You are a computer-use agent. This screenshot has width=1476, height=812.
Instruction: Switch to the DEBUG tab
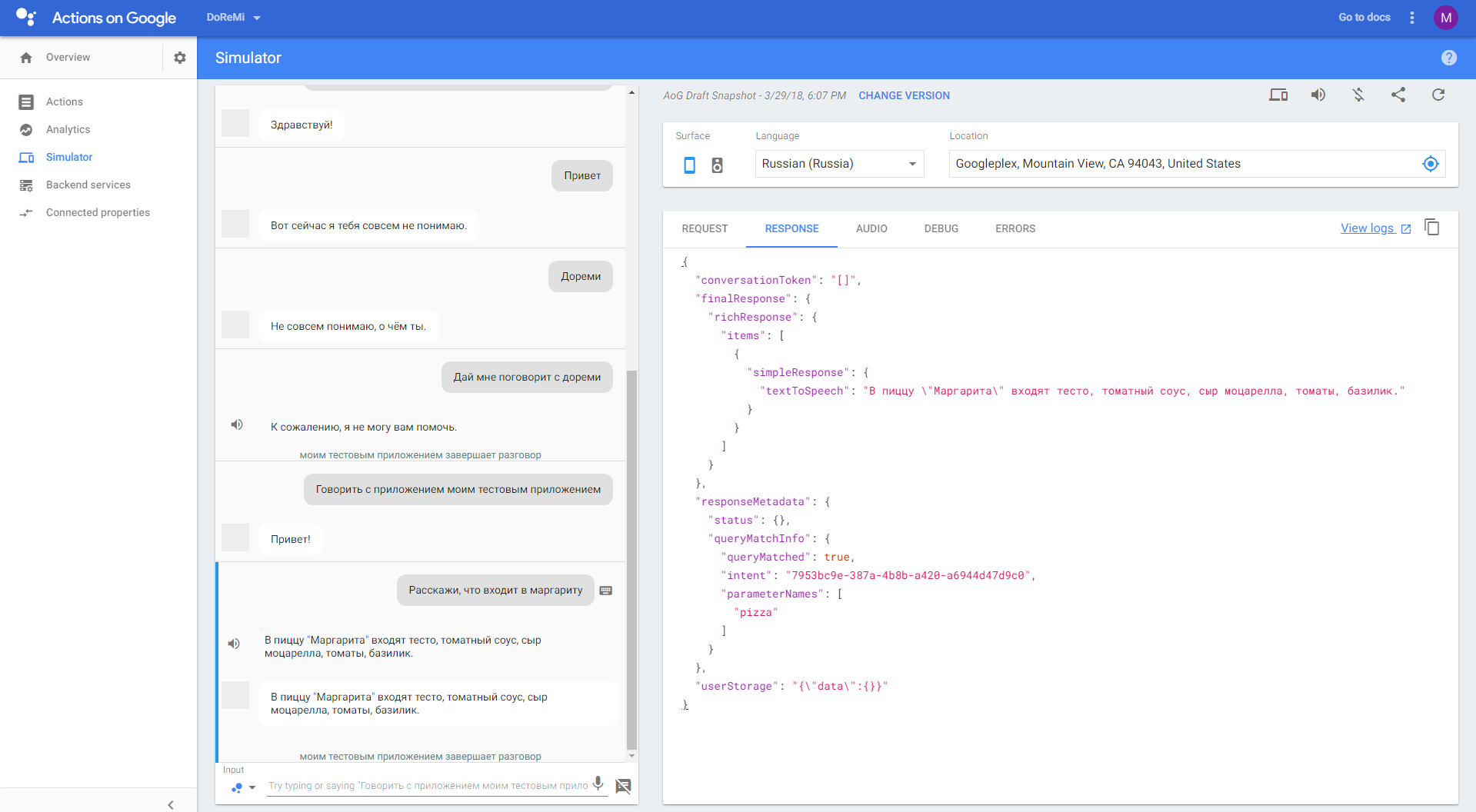pyautogui.click(x=941, y=228)
